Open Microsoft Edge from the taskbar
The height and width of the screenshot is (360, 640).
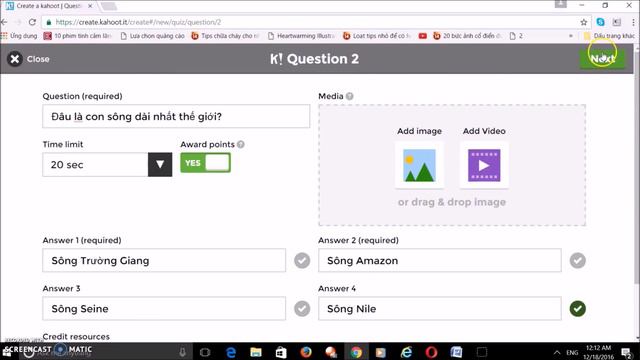231,352
